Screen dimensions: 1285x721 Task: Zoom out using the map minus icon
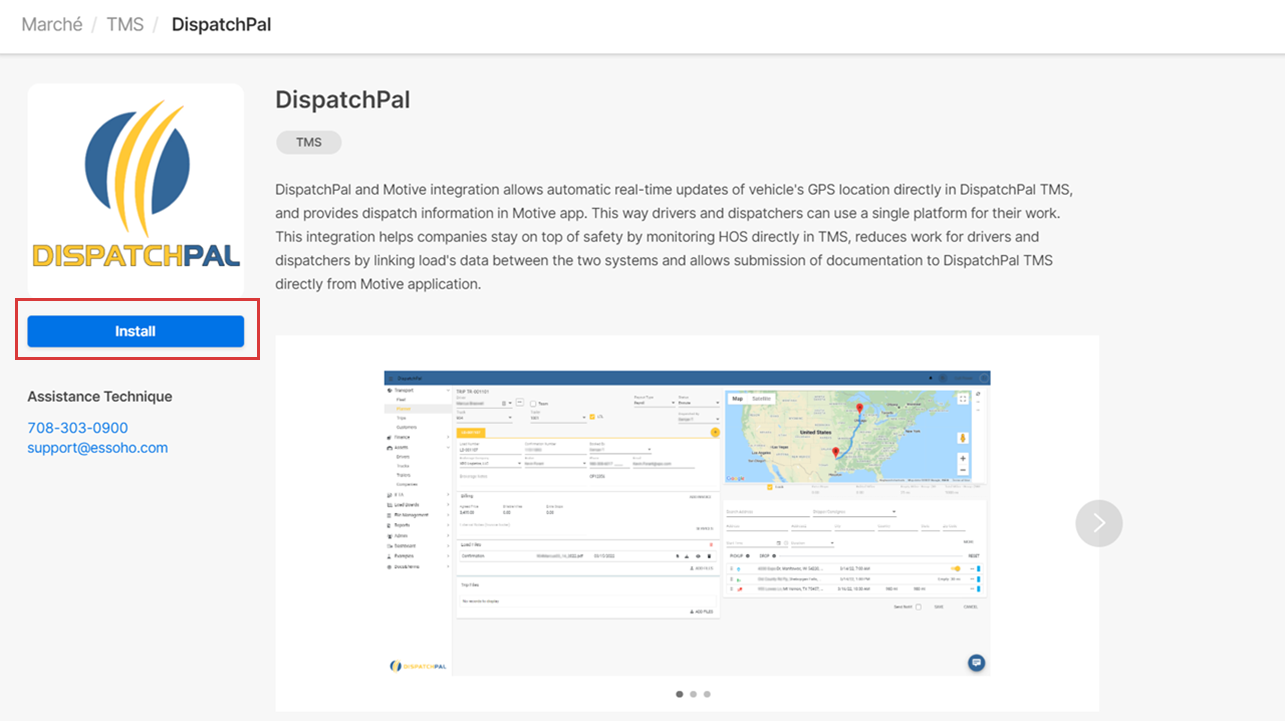click(962, 470)
